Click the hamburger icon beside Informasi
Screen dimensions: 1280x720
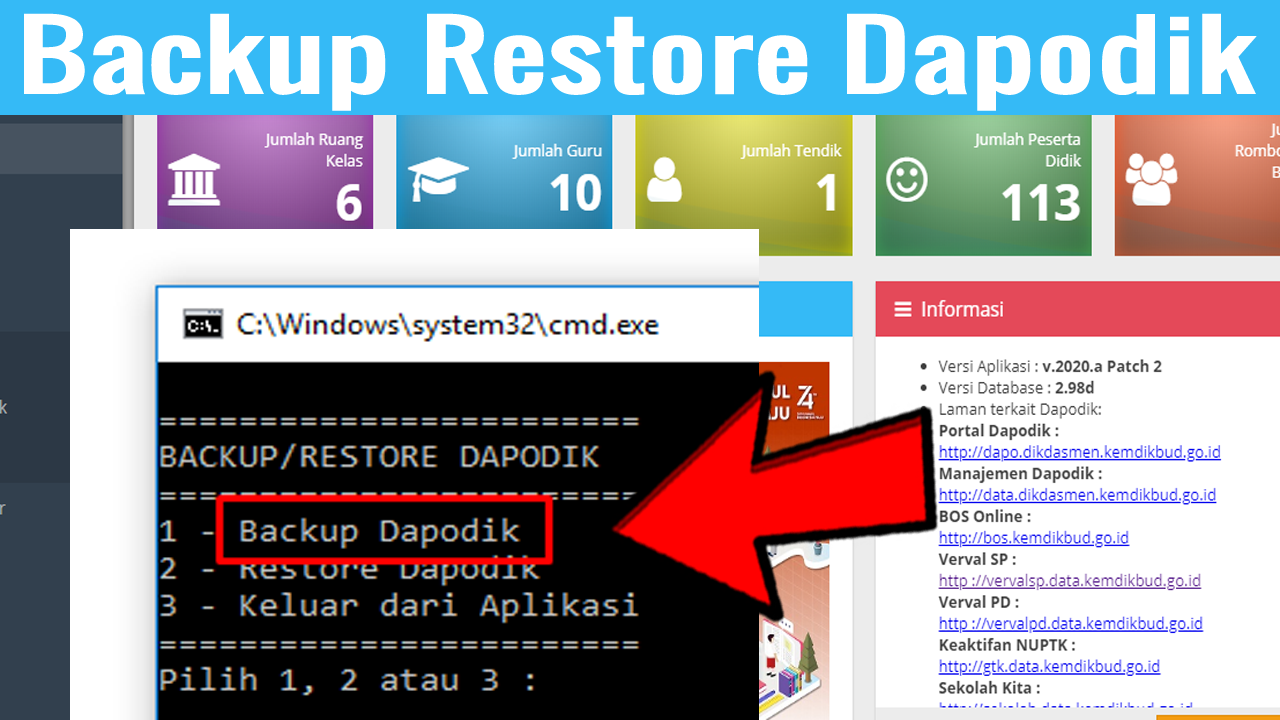[903, 309]
